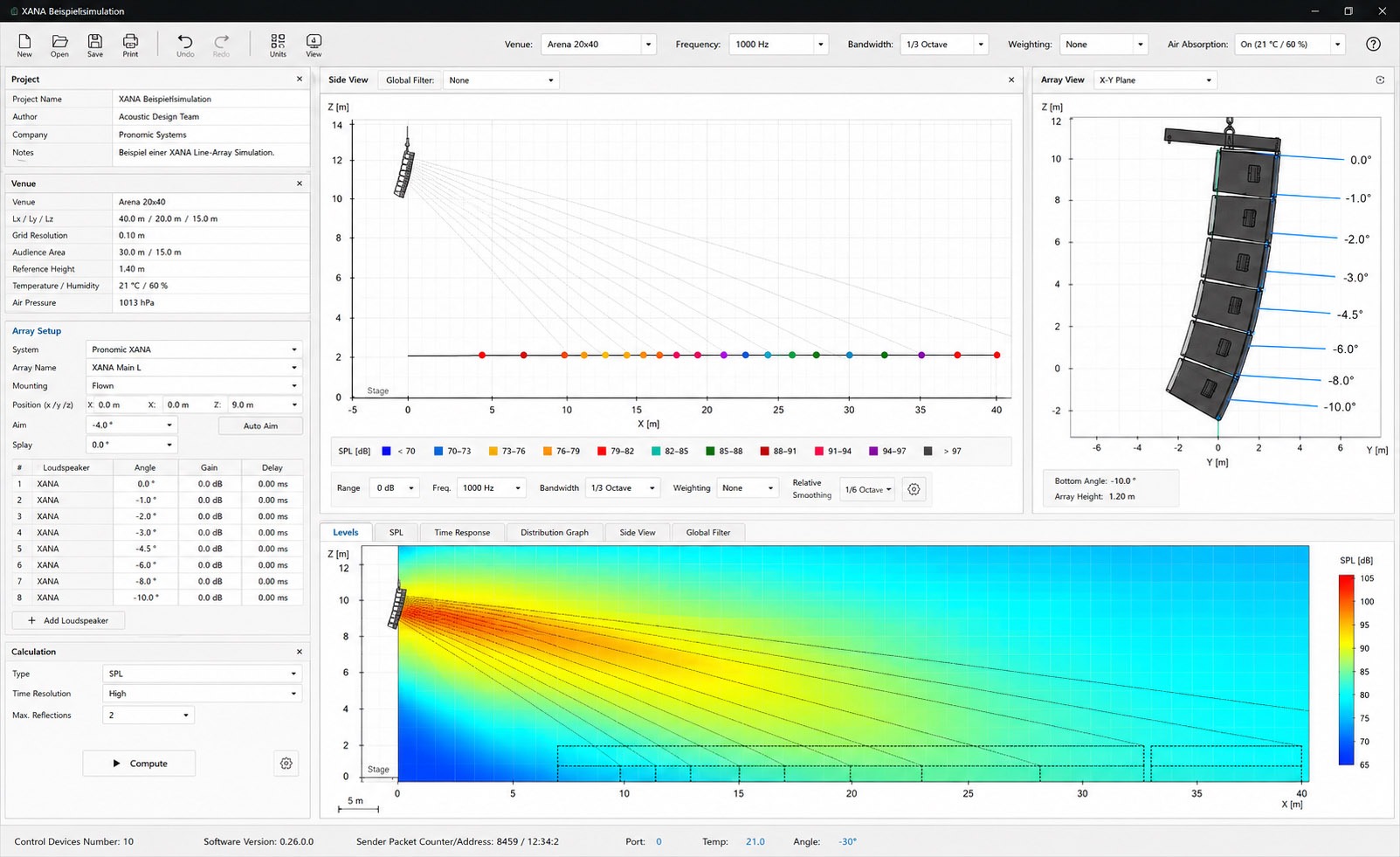The height and width of the screenshot is (857, 1400).
Task: Open the Global Filter None dropdown
Action: pyautogui.click(x=501, y=80)
